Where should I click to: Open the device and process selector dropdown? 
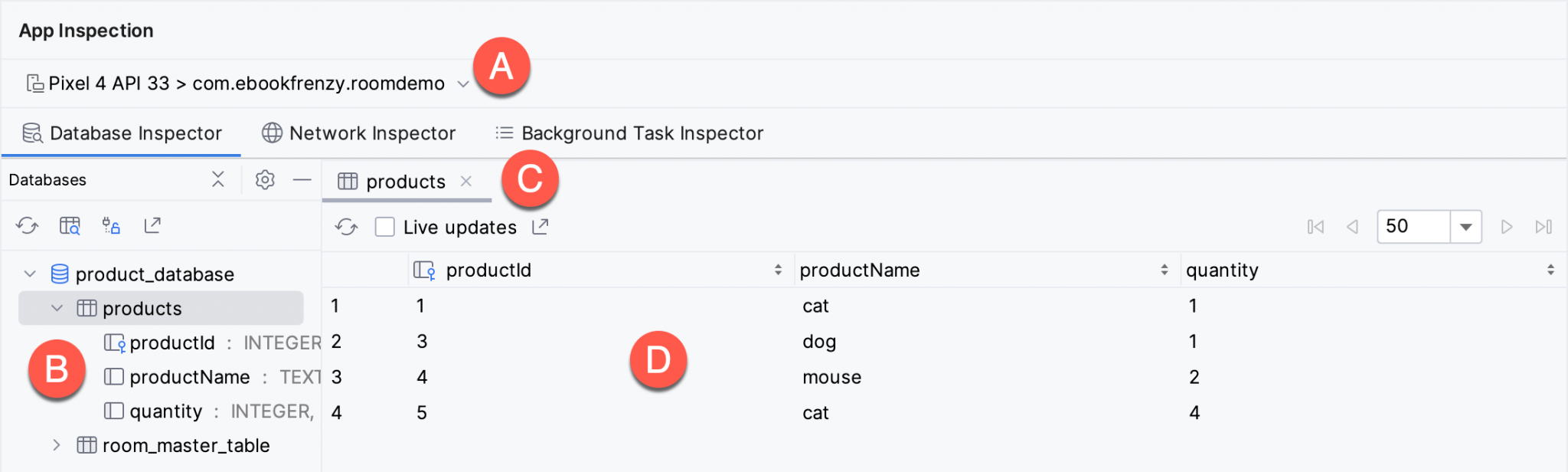pyautogui.click(x=462, y=84)
